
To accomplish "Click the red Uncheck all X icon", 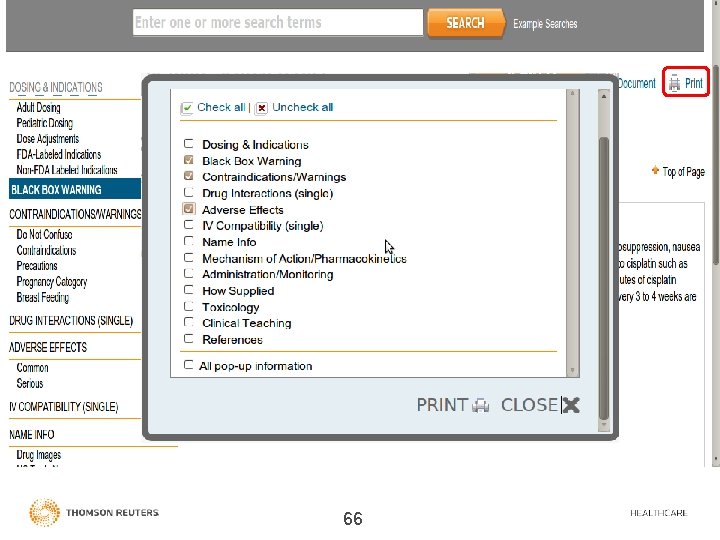I will click(261, 108).
